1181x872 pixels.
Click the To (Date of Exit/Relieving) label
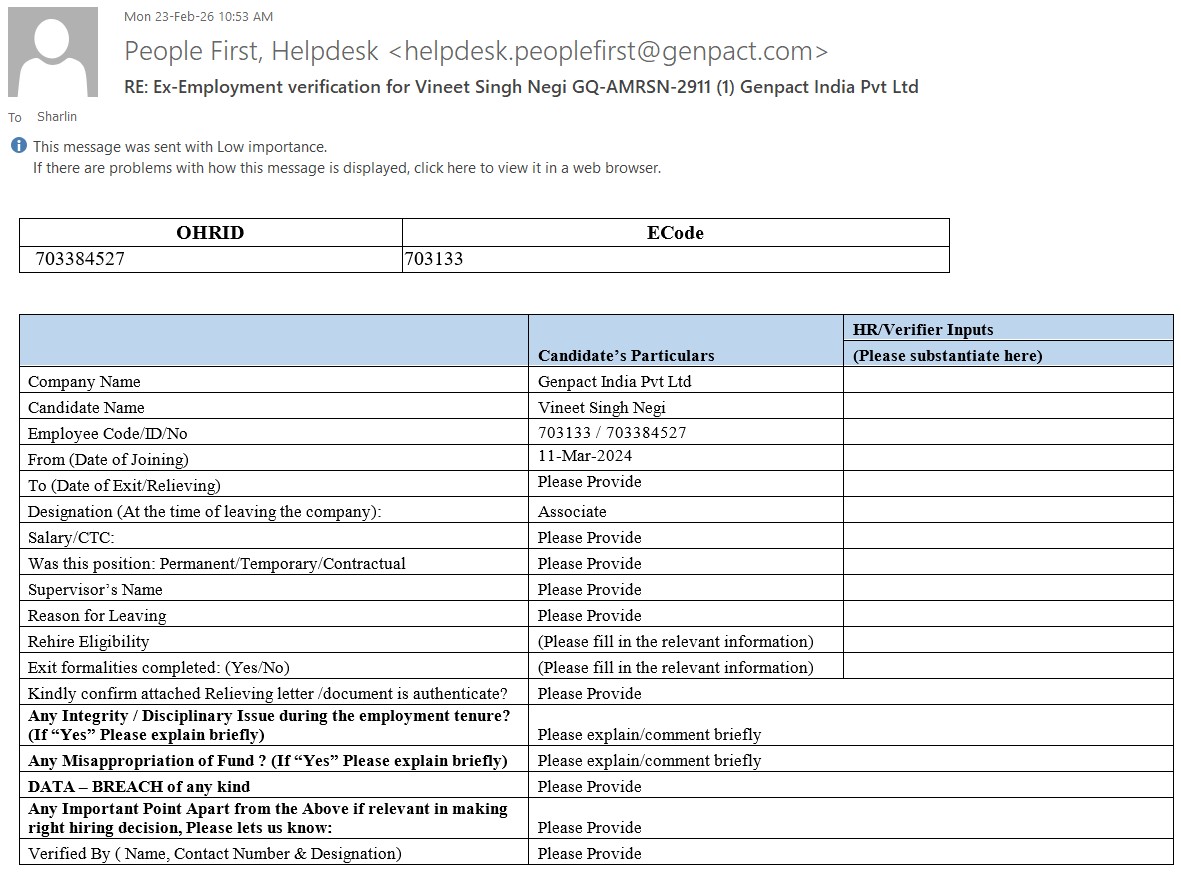click(124, 486)
